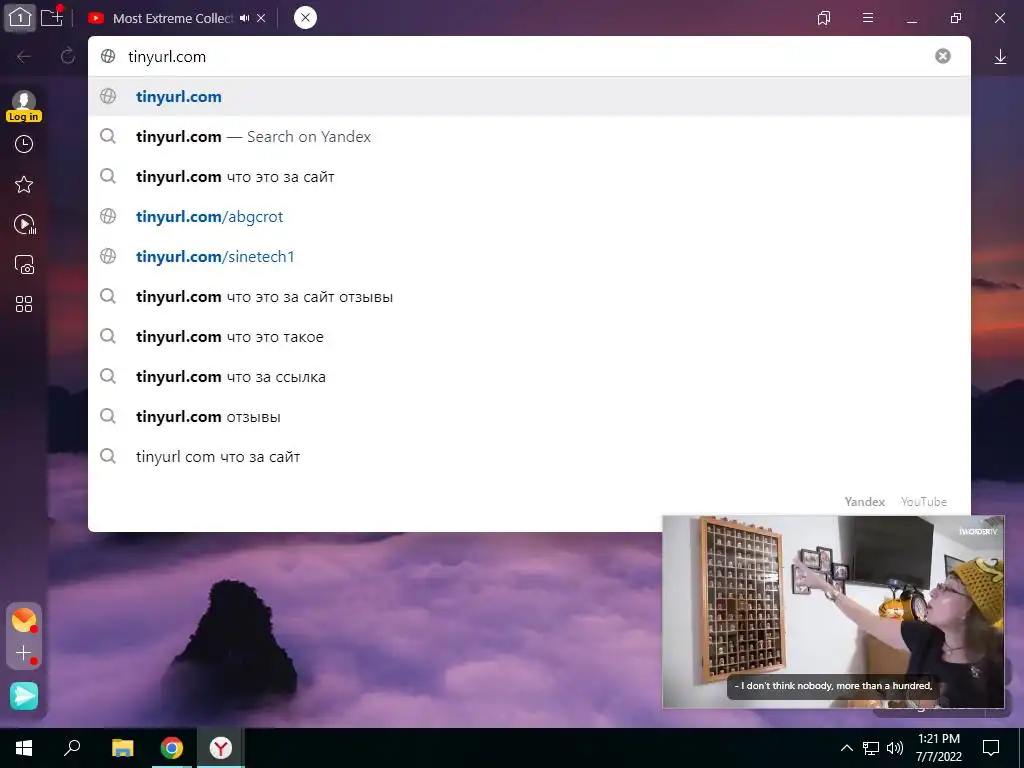Open the downloads arrow icon
The height and width of the screenshot is (768, 1024).
pos(1000,57)
